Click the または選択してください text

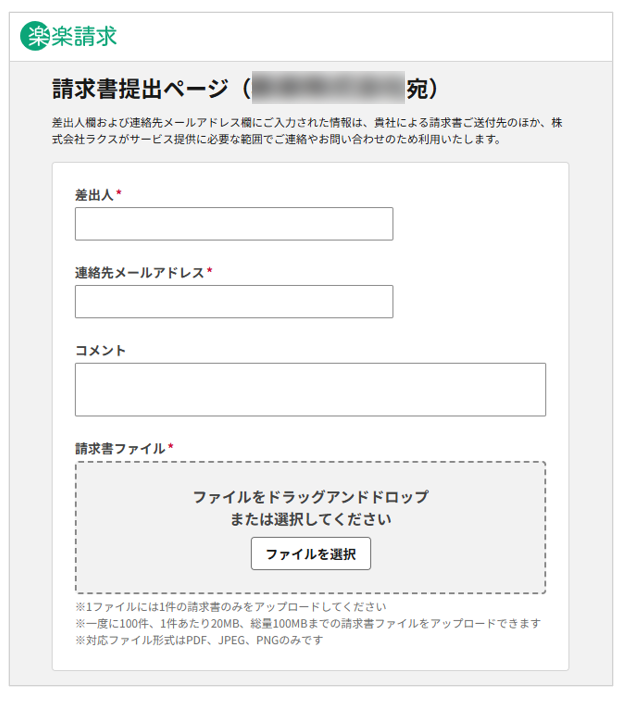click(x=310, y=519)
